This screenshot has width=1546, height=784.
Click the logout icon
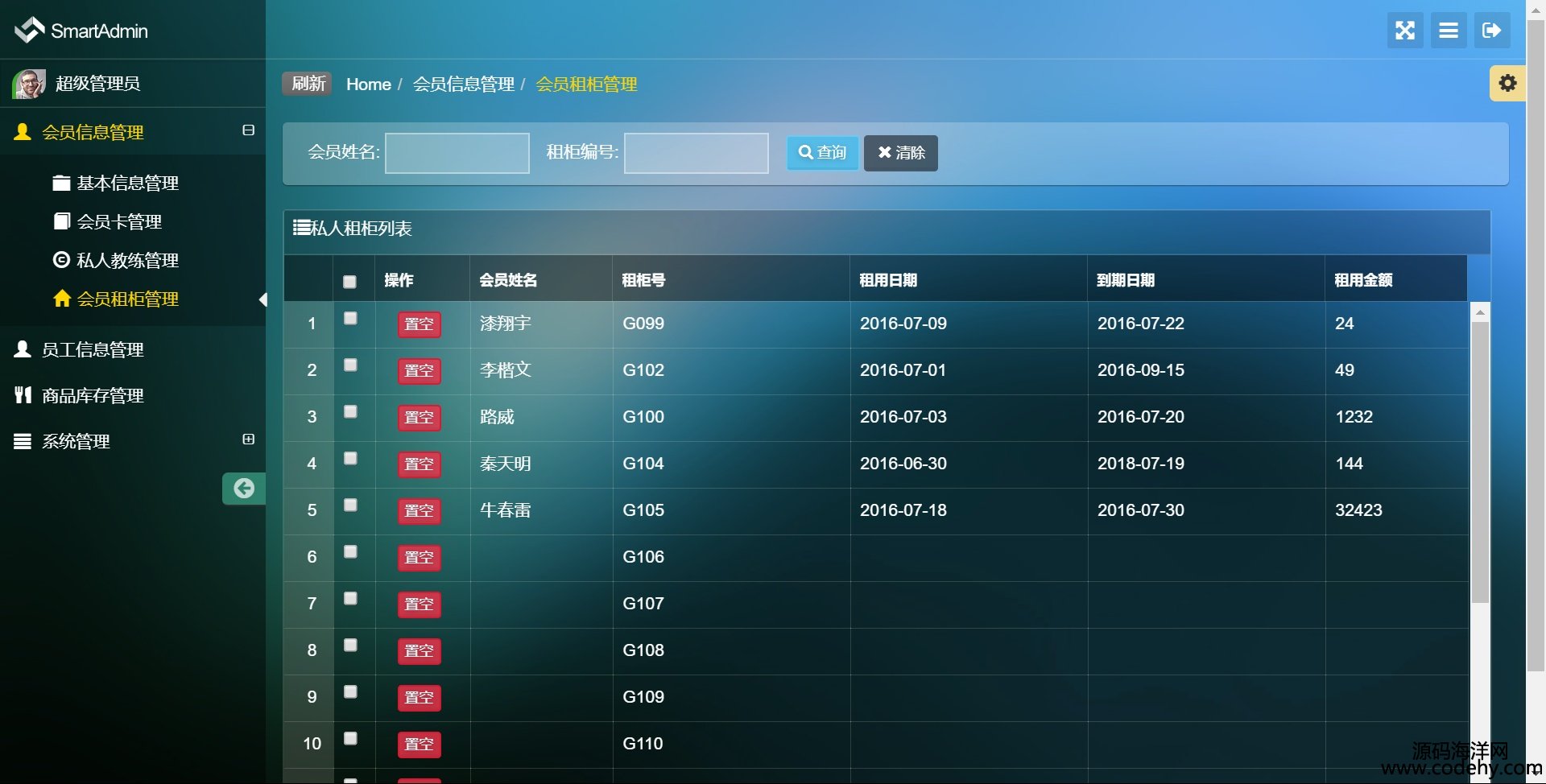coord(1492,31)
